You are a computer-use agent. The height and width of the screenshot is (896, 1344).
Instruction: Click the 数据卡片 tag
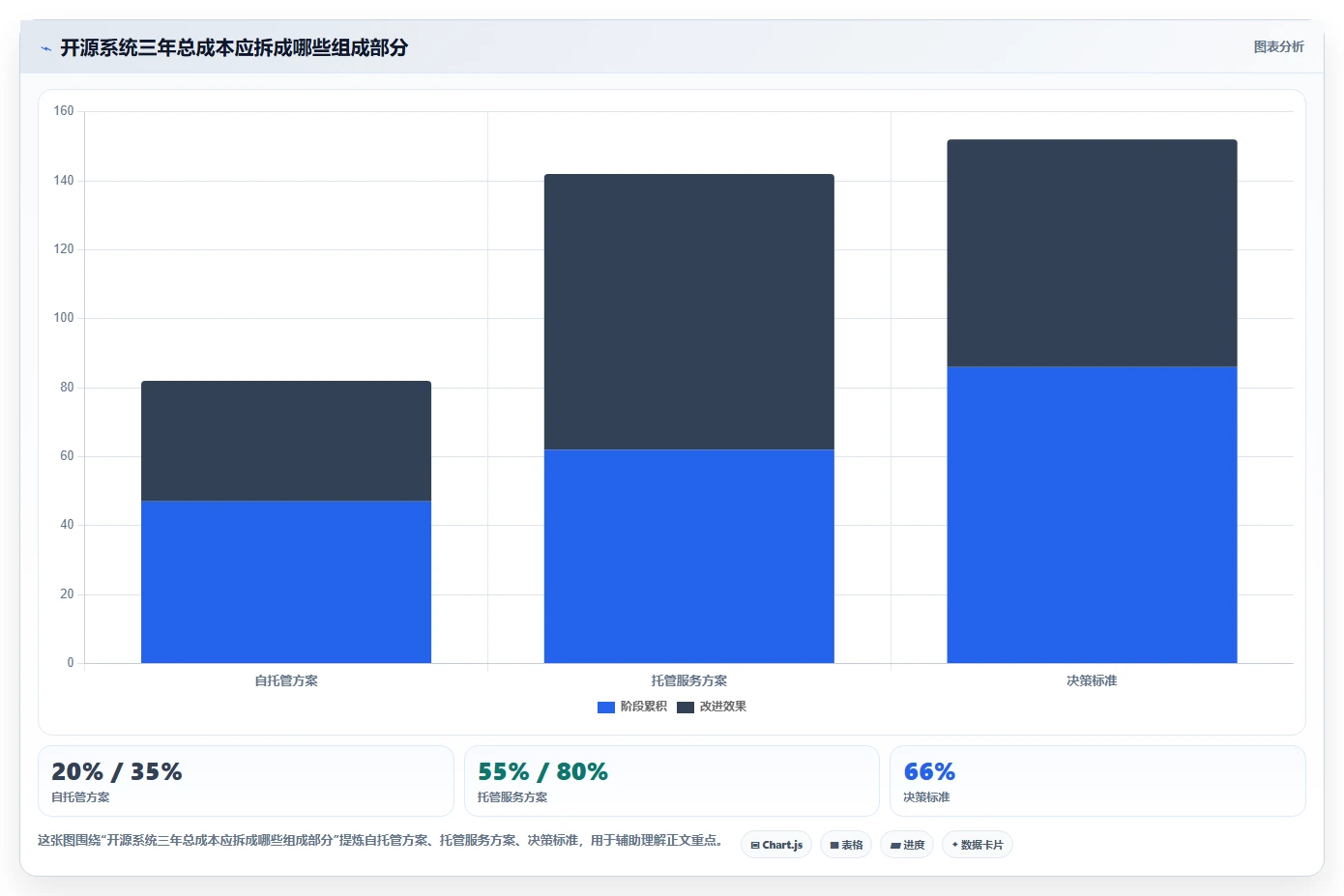coord(978,845)
